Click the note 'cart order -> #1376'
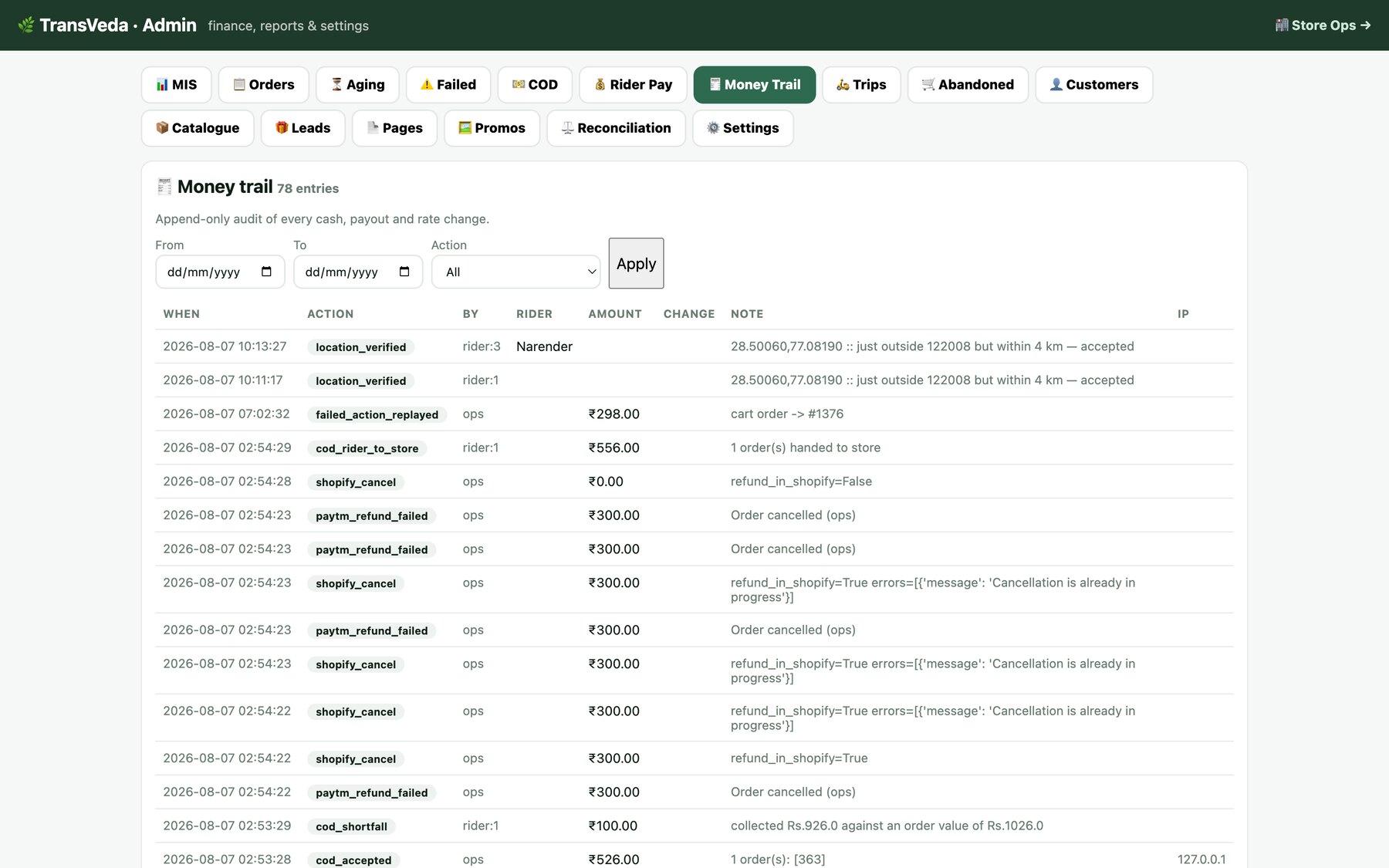 (x=787, y=414)
